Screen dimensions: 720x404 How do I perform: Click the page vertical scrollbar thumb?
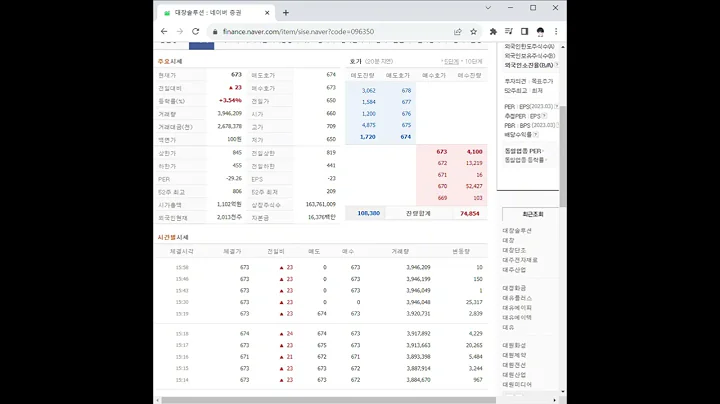pos(563,156)
